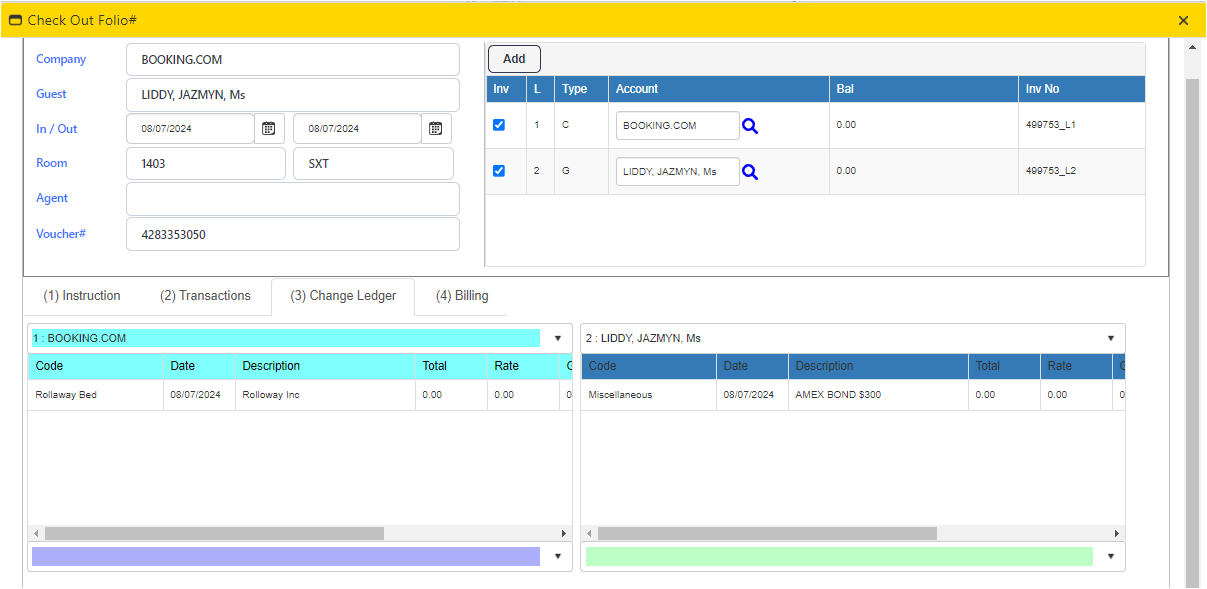Click Description header in left ledger grid
This screenshot has width=1207, height=589.
click(326, 366)
